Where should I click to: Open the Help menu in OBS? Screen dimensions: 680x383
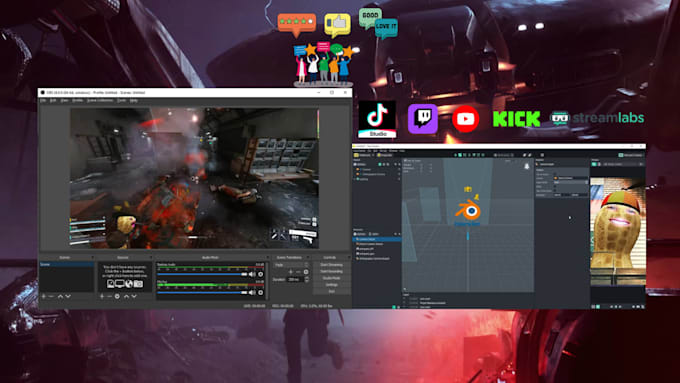click(x=134, y=100)
